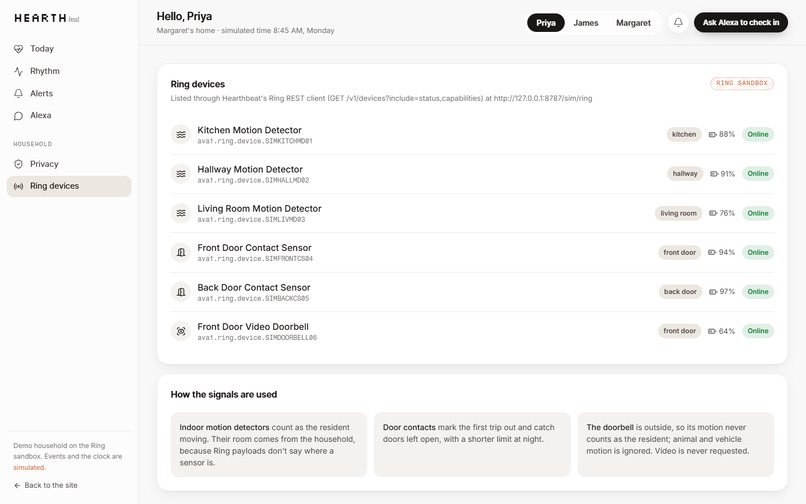Viewport: 806px width, 504px height.
Task: Click device ID SIMKITCHMD01
Action: 255,141
